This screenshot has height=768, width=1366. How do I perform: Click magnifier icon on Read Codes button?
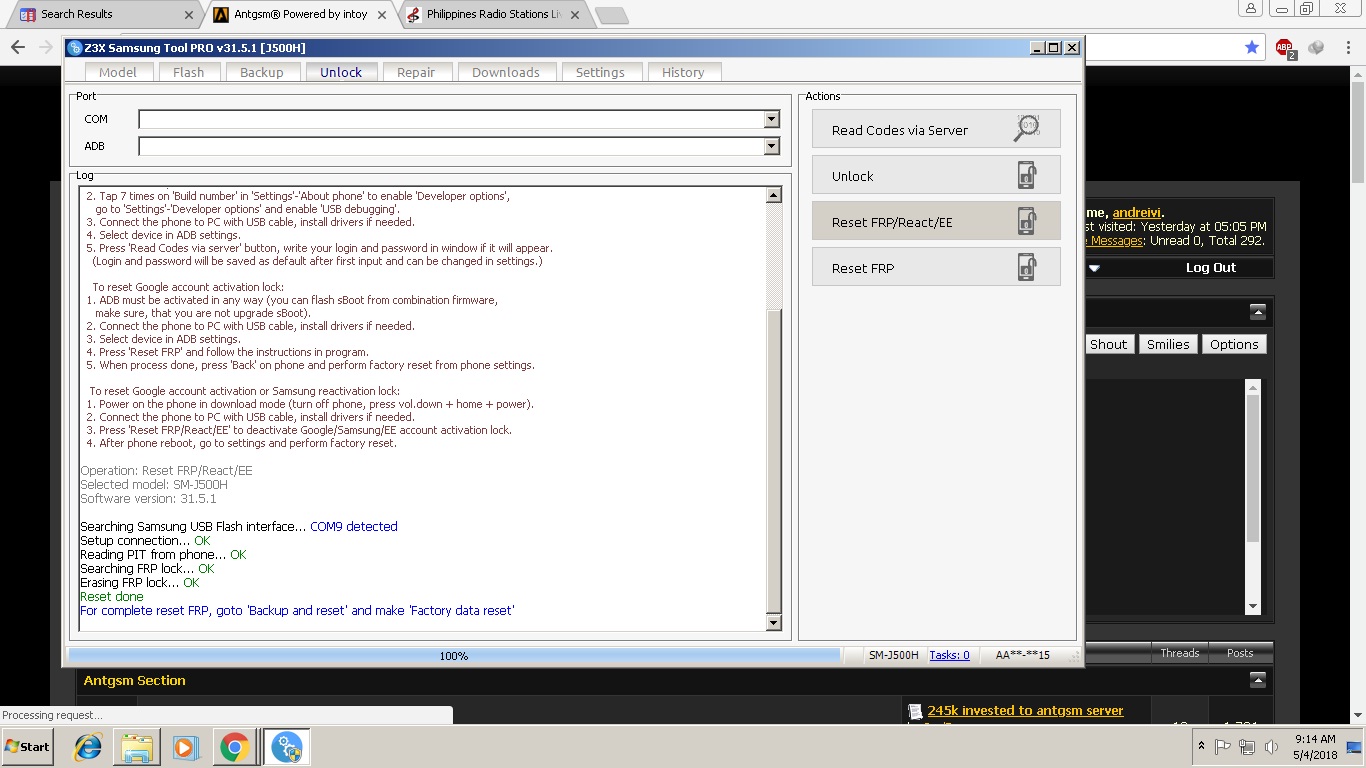1027,128
